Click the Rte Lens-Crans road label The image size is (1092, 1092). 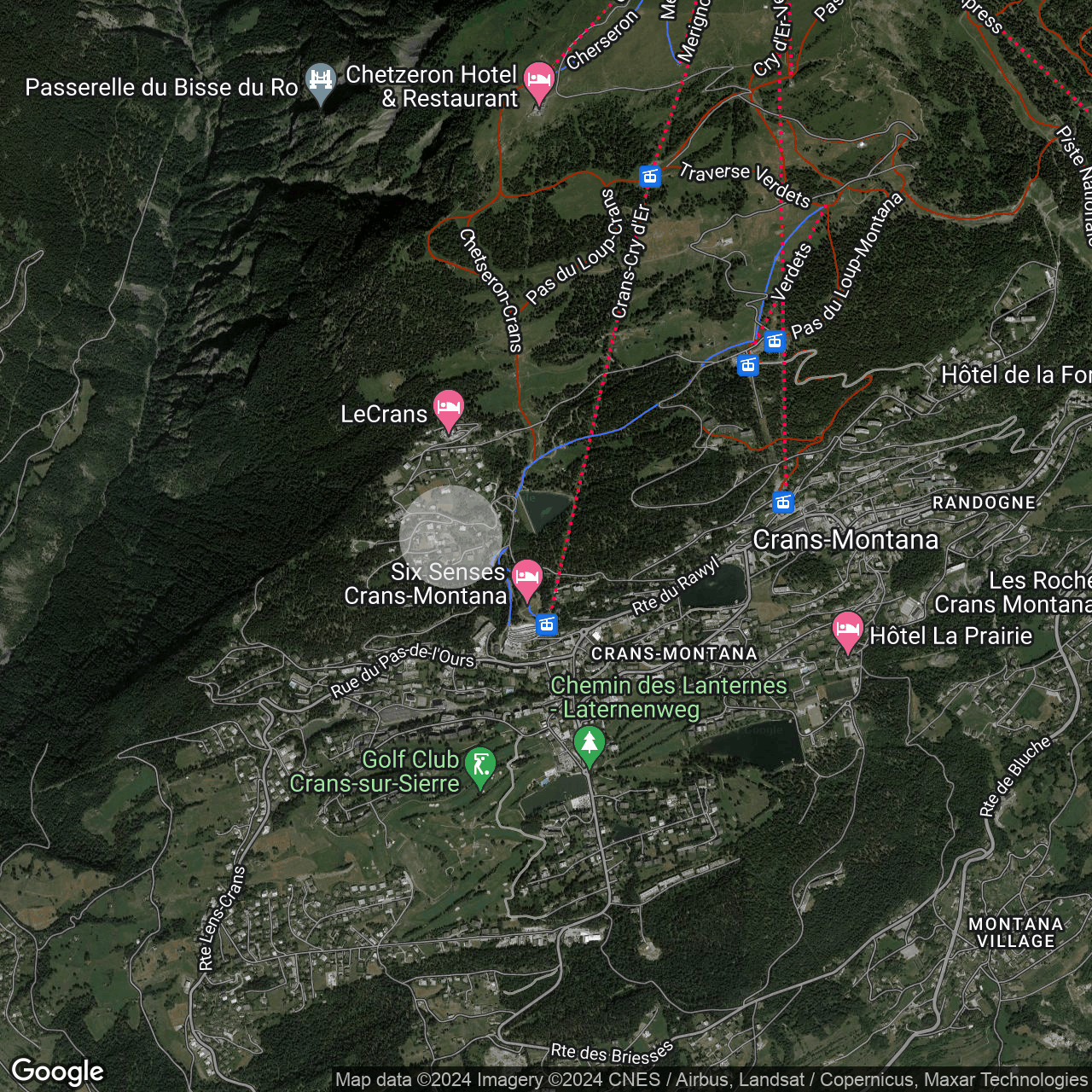pos(221,918)
